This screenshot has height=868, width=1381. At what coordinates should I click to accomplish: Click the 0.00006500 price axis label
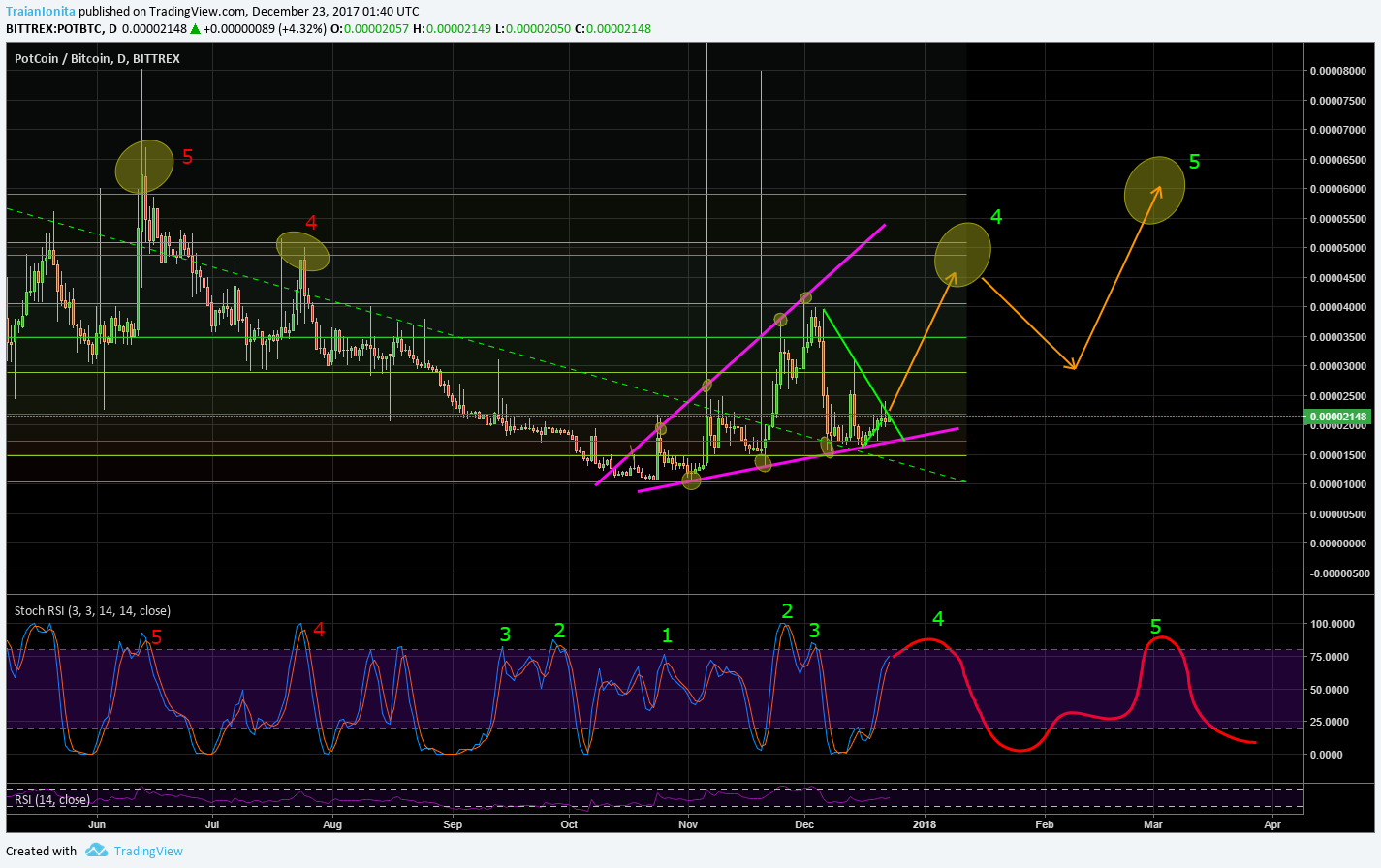click(1338, 160)
